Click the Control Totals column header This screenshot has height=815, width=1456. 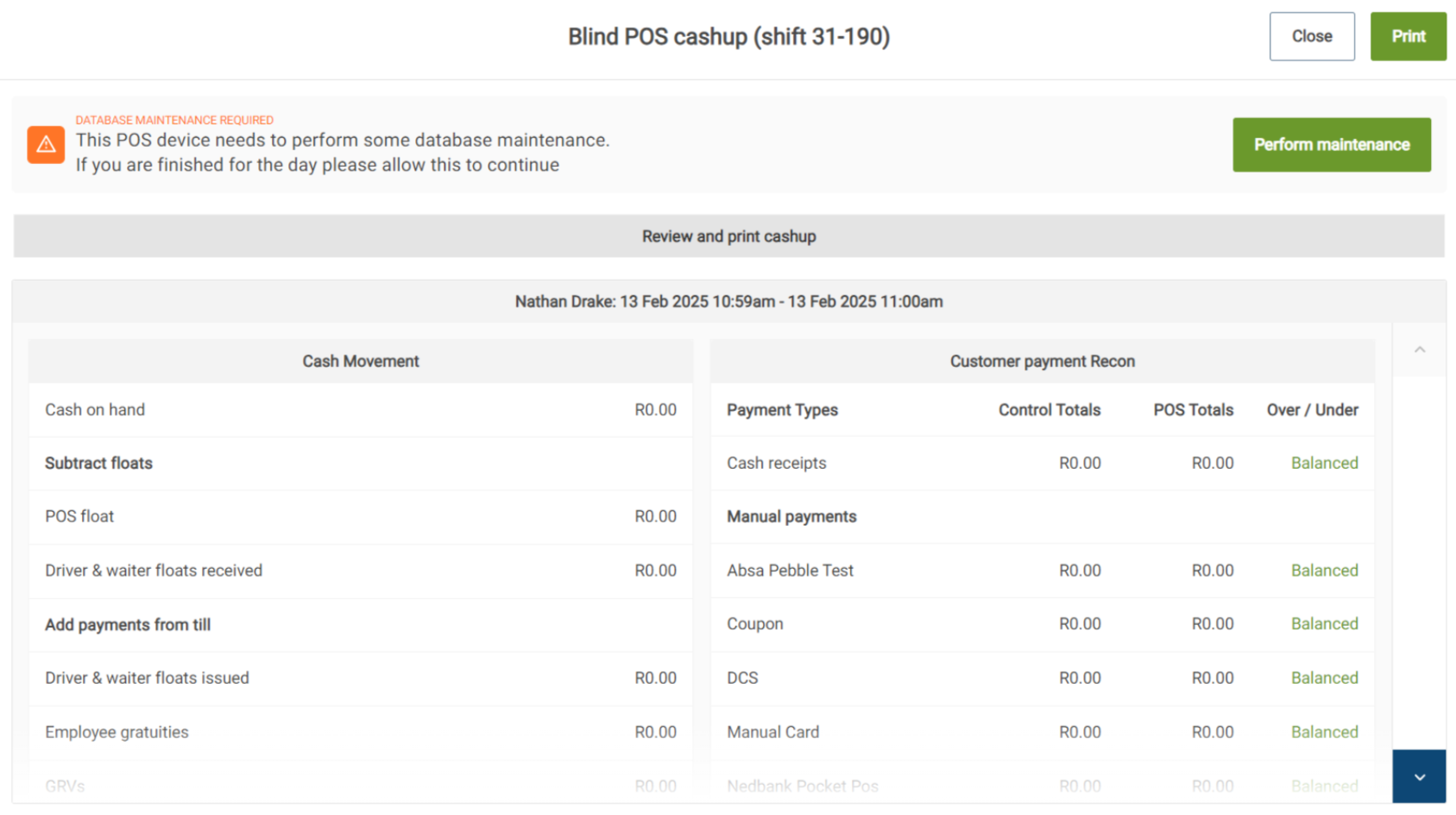tap(1049, 410)
